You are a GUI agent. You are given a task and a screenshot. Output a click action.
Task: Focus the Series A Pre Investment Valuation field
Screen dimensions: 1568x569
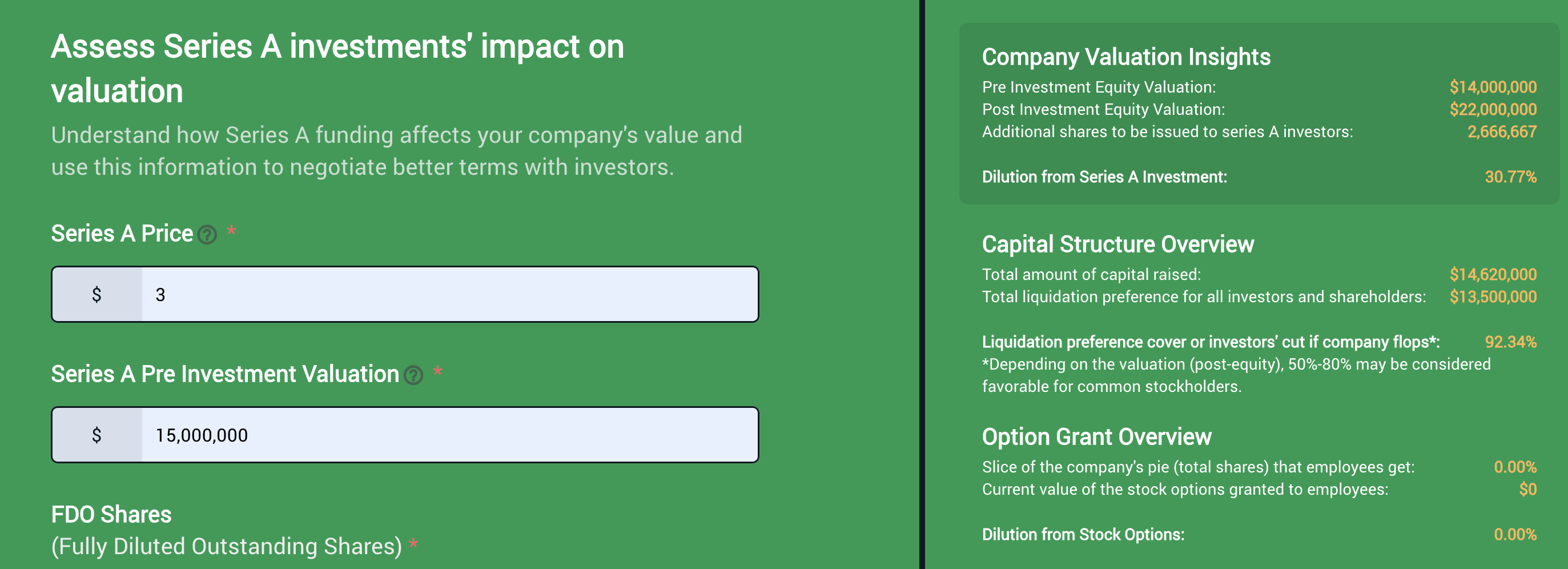pos(450,435)
